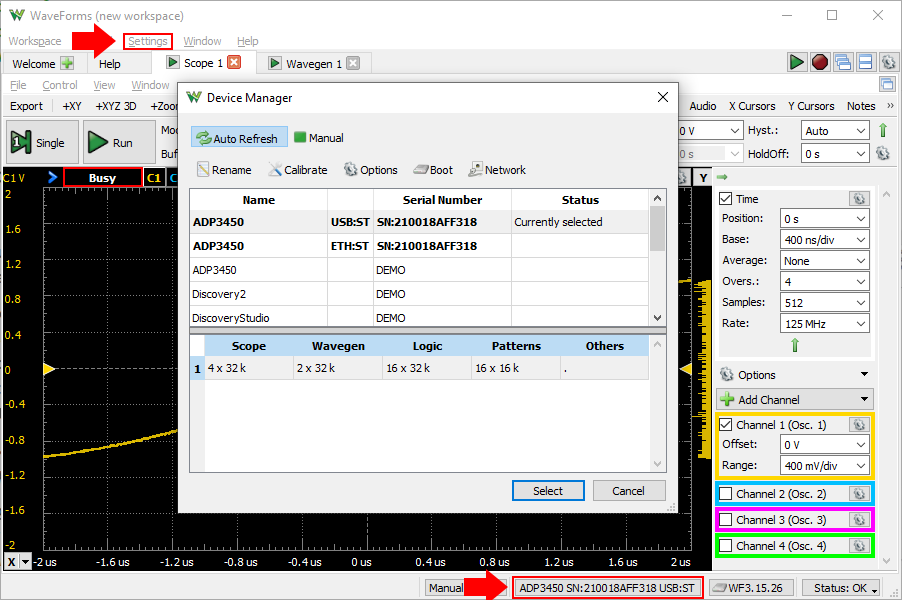Click the Calibrate tool icon

[x=275, y=169]
